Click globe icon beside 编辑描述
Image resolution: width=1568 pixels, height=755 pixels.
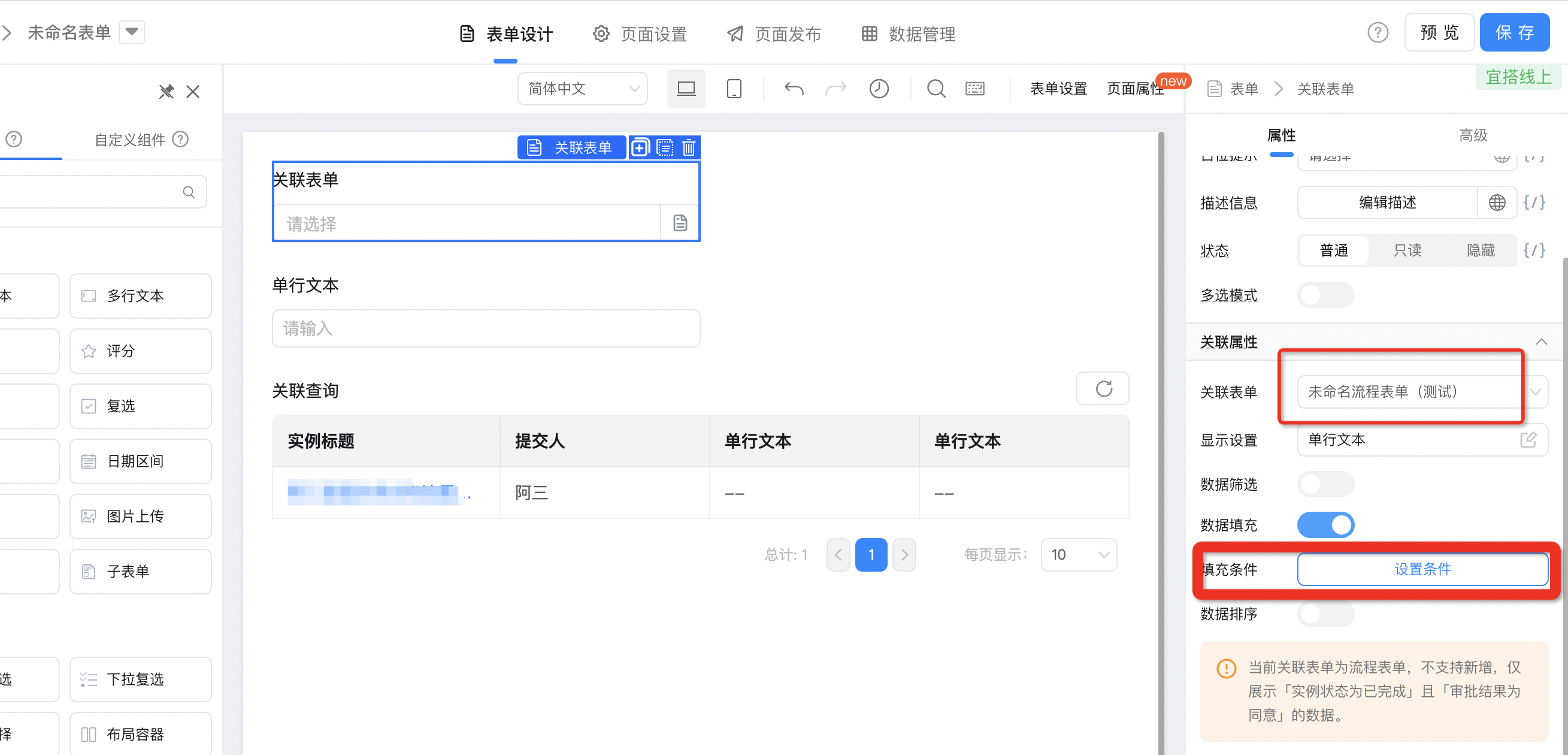point(1497,203)
